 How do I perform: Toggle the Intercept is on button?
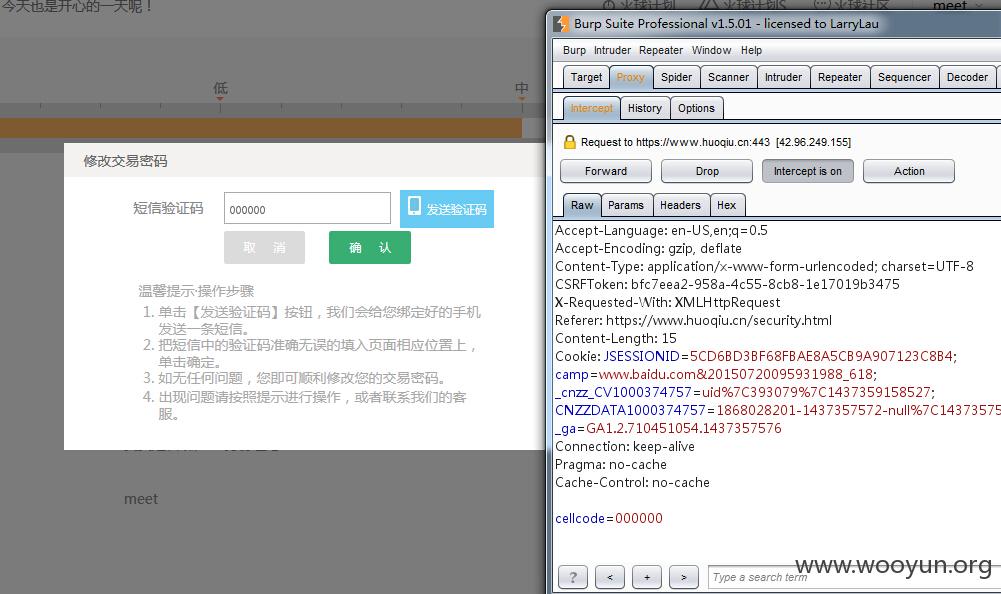(808, 171)
